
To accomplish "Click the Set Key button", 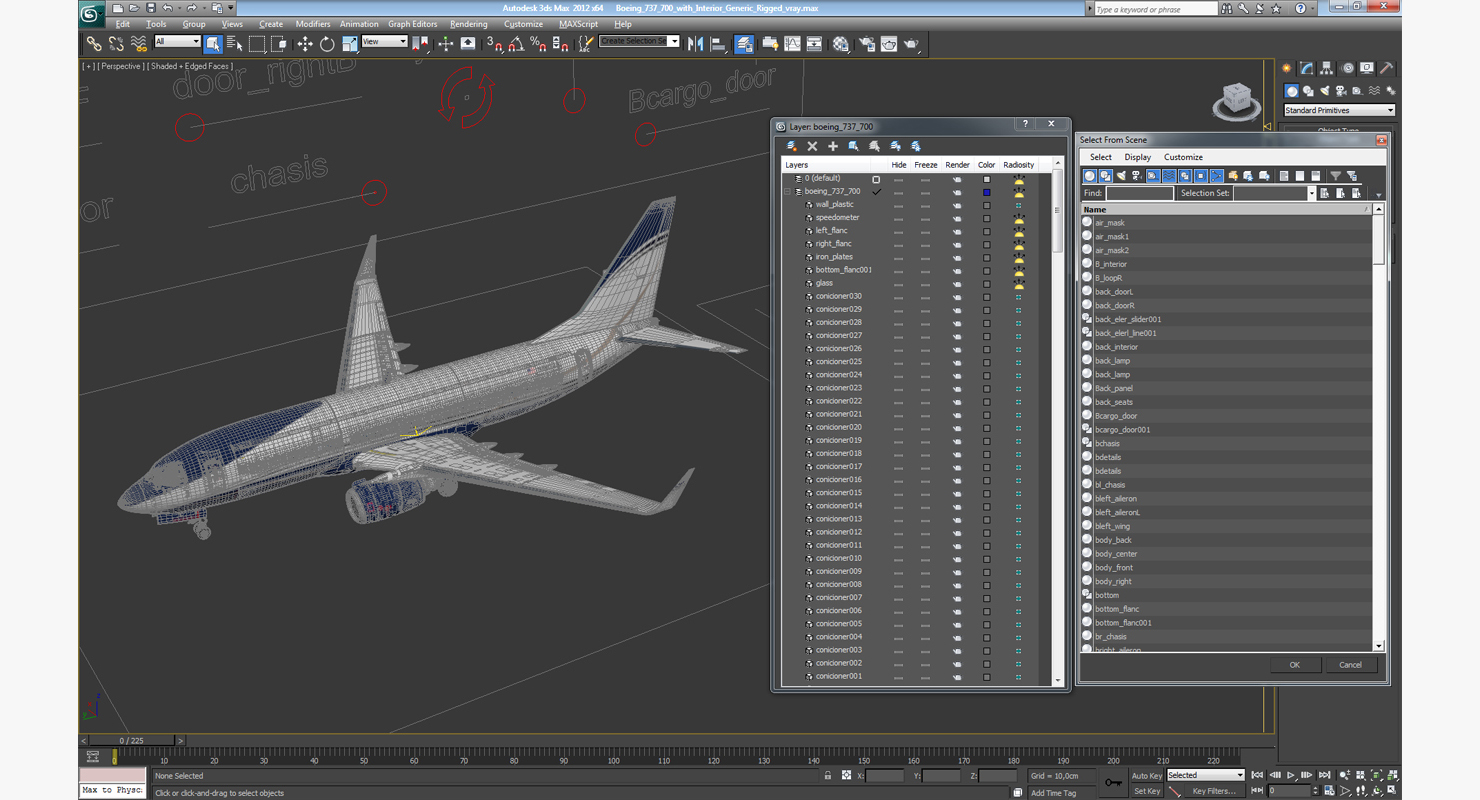I will [1147, 791].
